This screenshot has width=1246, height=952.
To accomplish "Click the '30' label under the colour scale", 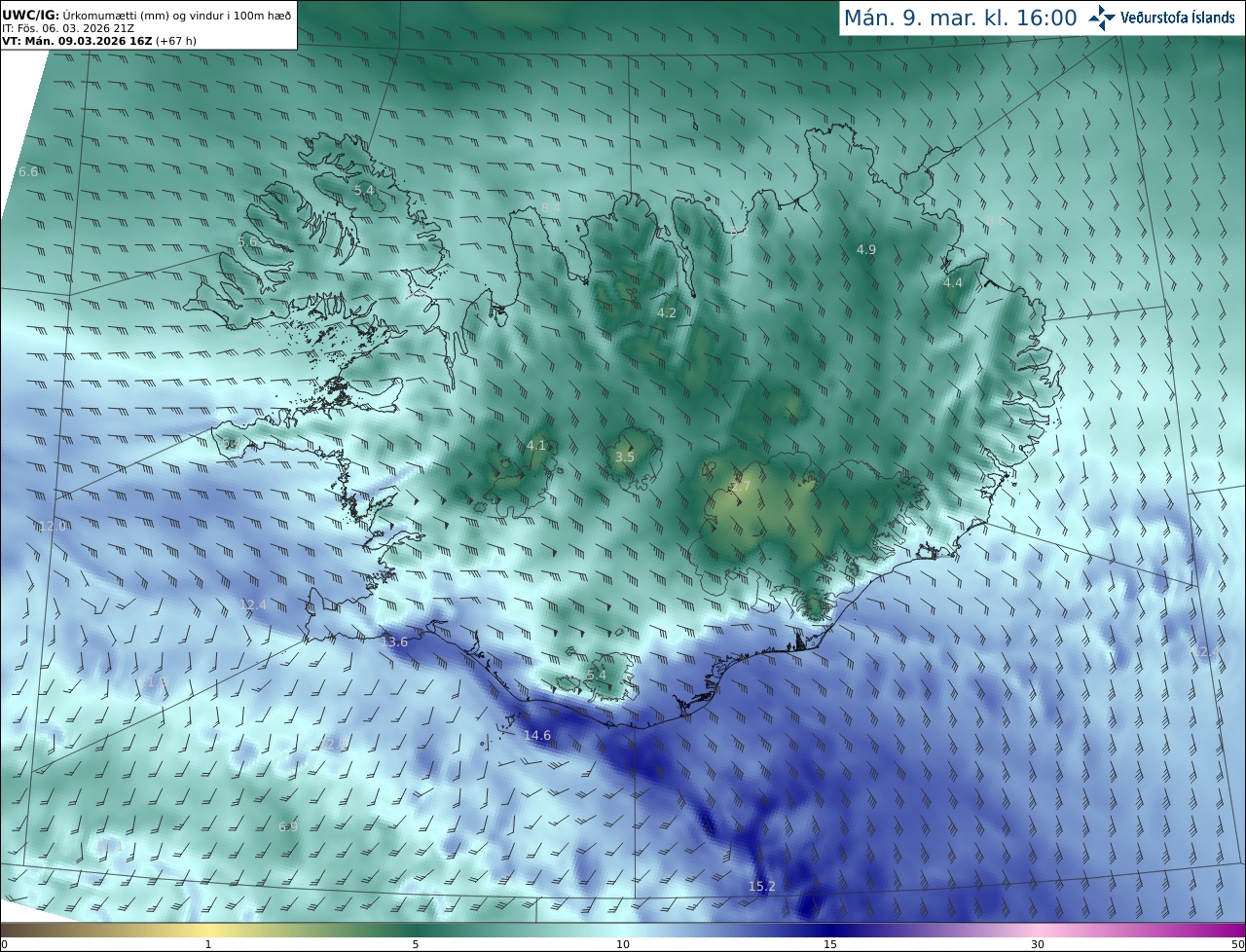I will [1038, 944].
